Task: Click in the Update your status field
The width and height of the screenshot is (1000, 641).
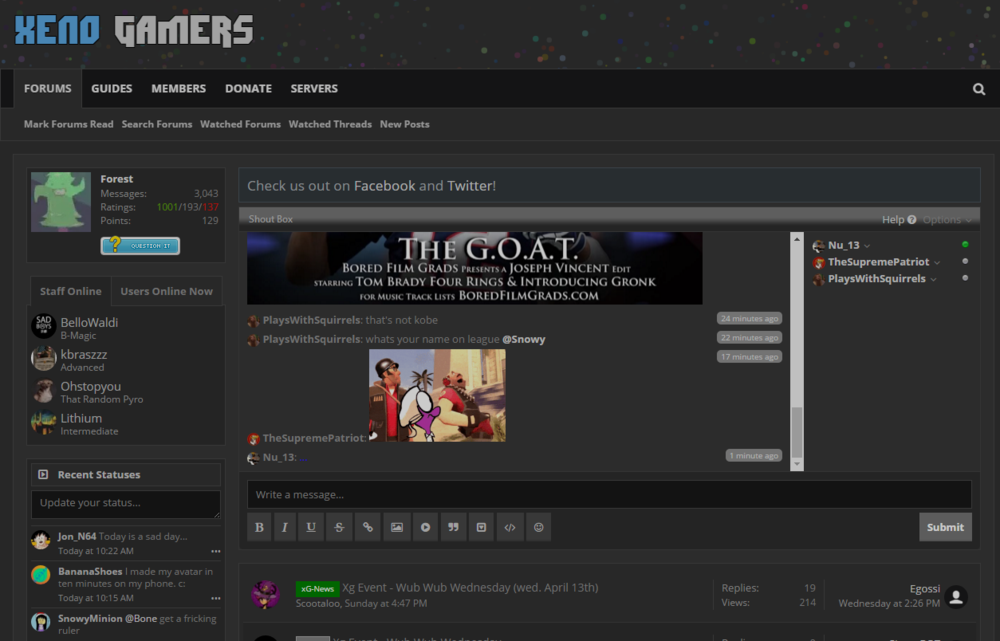Action: (126, 504)
